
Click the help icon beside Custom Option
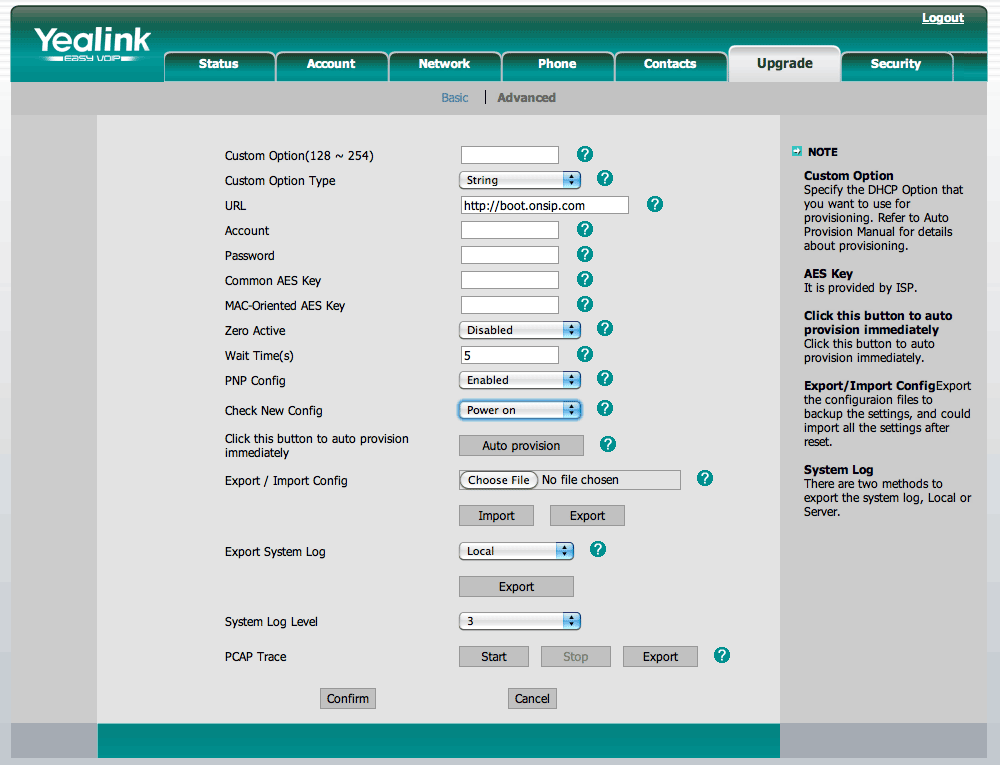click(584, 154)
